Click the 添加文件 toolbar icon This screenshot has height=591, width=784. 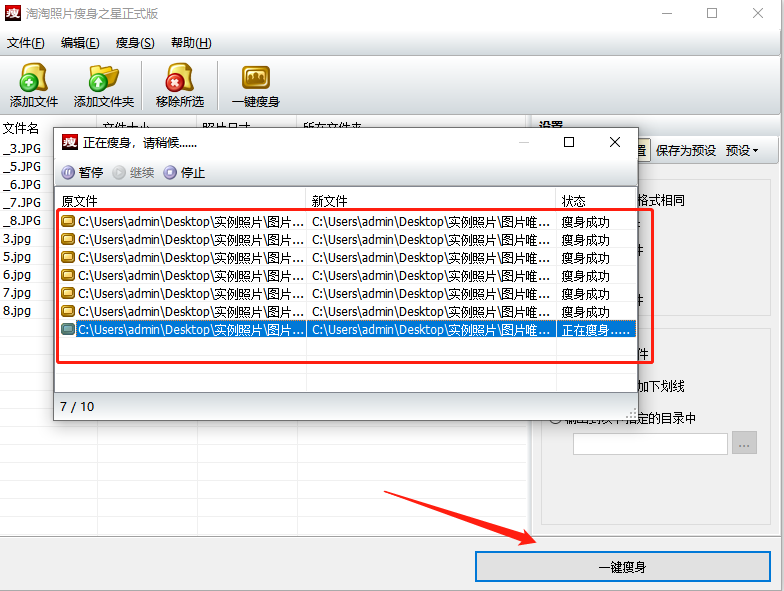pos(34,78)
